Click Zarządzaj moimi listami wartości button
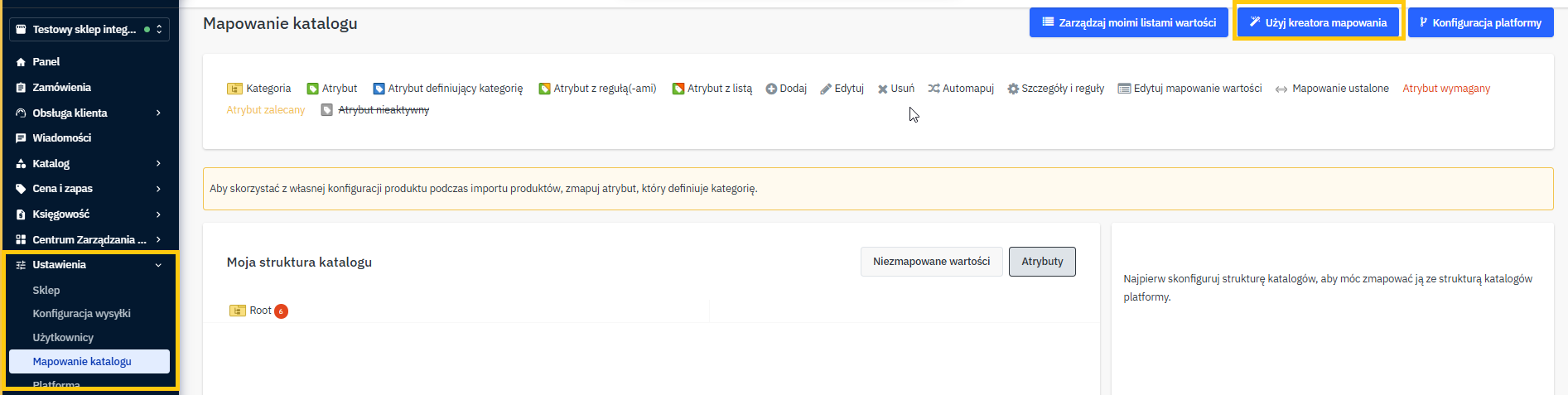 click(1128, 23)
